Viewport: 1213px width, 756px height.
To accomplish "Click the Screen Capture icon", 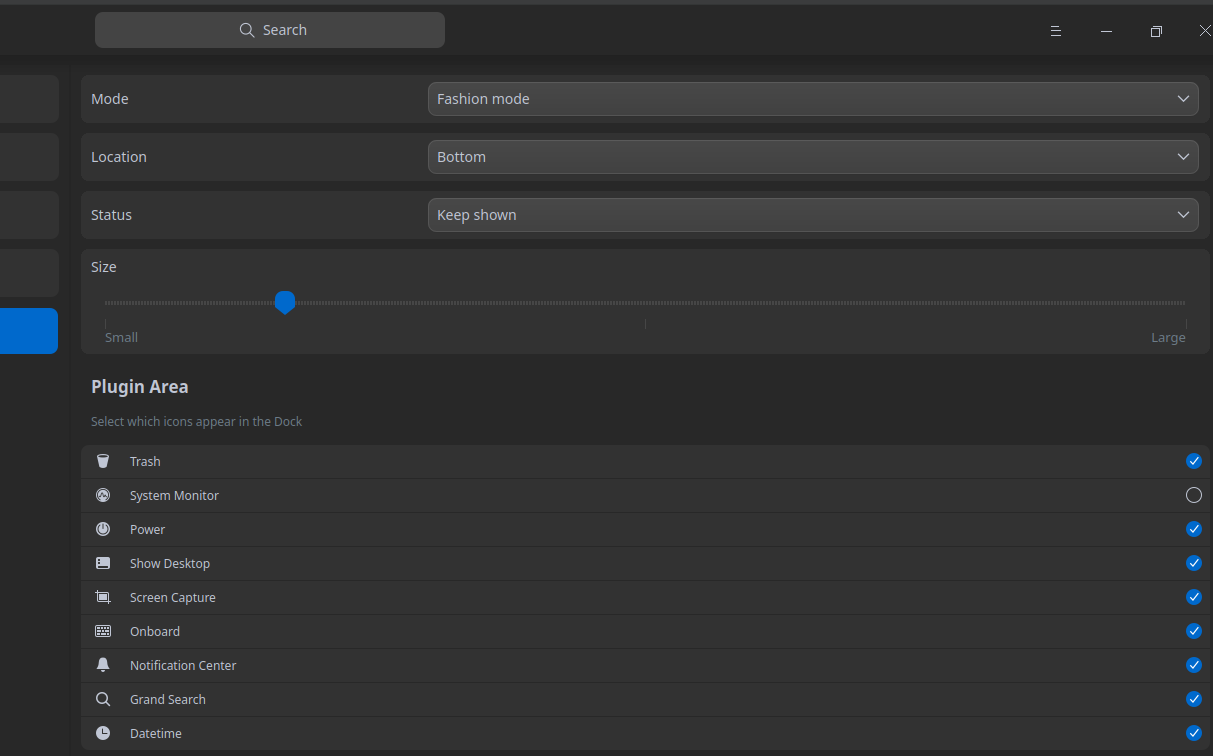I will pyautogui.click(x=103, y=597).
